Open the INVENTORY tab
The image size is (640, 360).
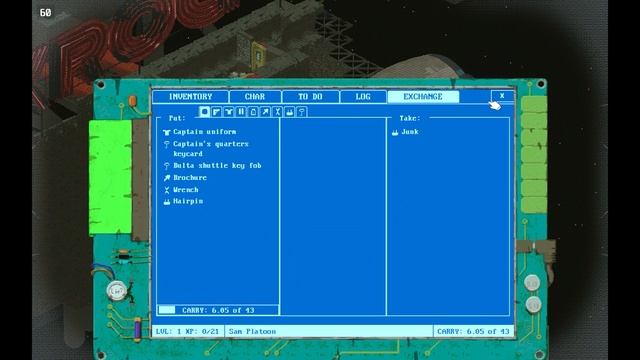[190, 97]
